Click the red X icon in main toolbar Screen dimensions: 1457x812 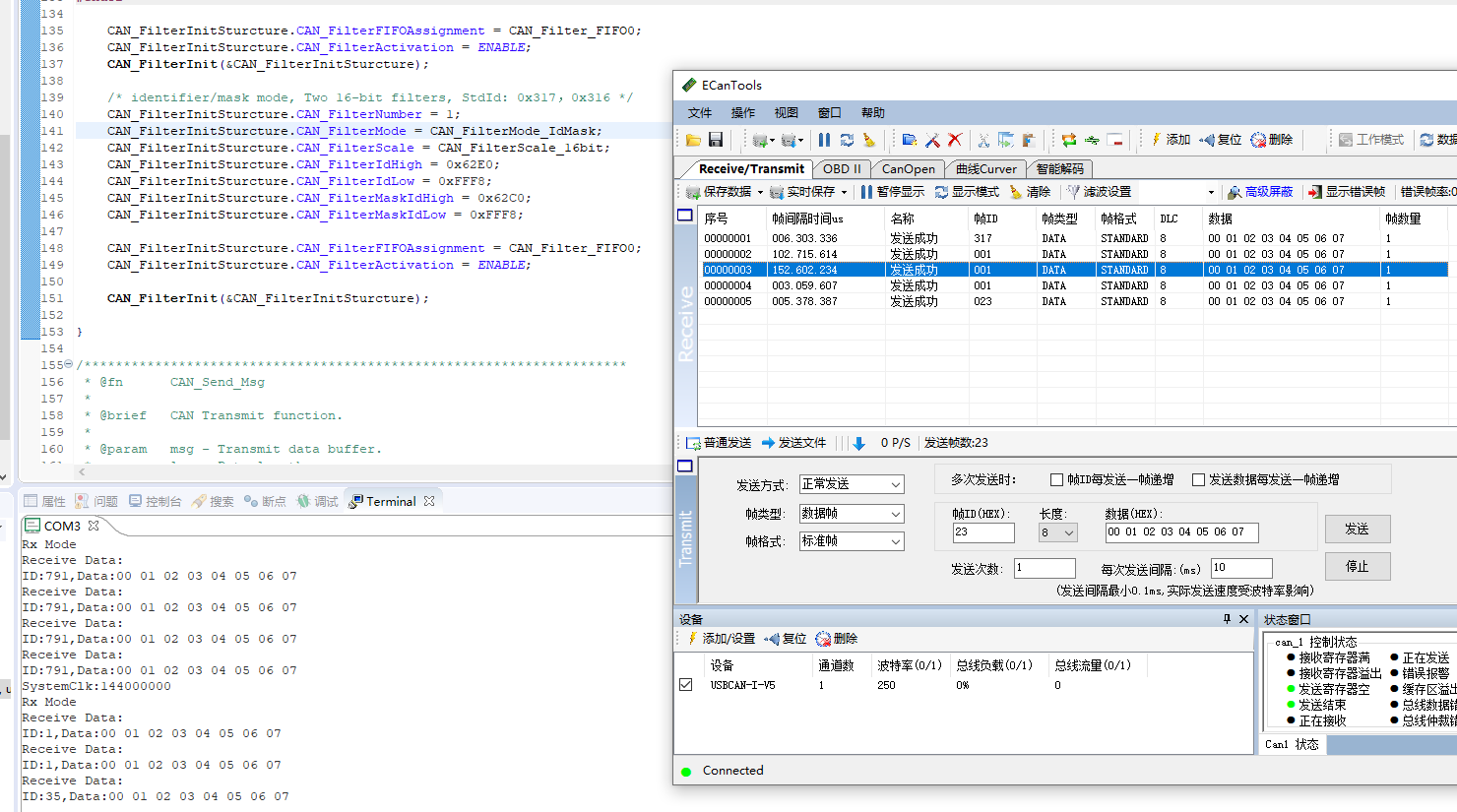point(954,140)
